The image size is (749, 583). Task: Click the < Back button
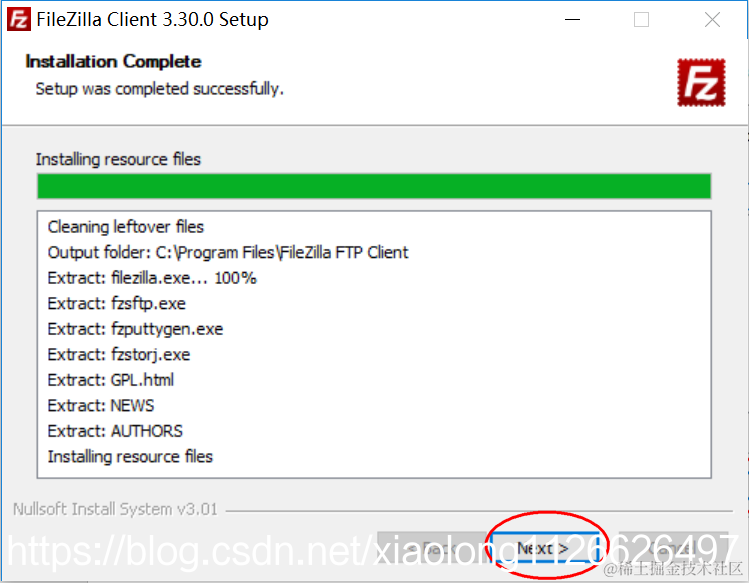point(432,548)
